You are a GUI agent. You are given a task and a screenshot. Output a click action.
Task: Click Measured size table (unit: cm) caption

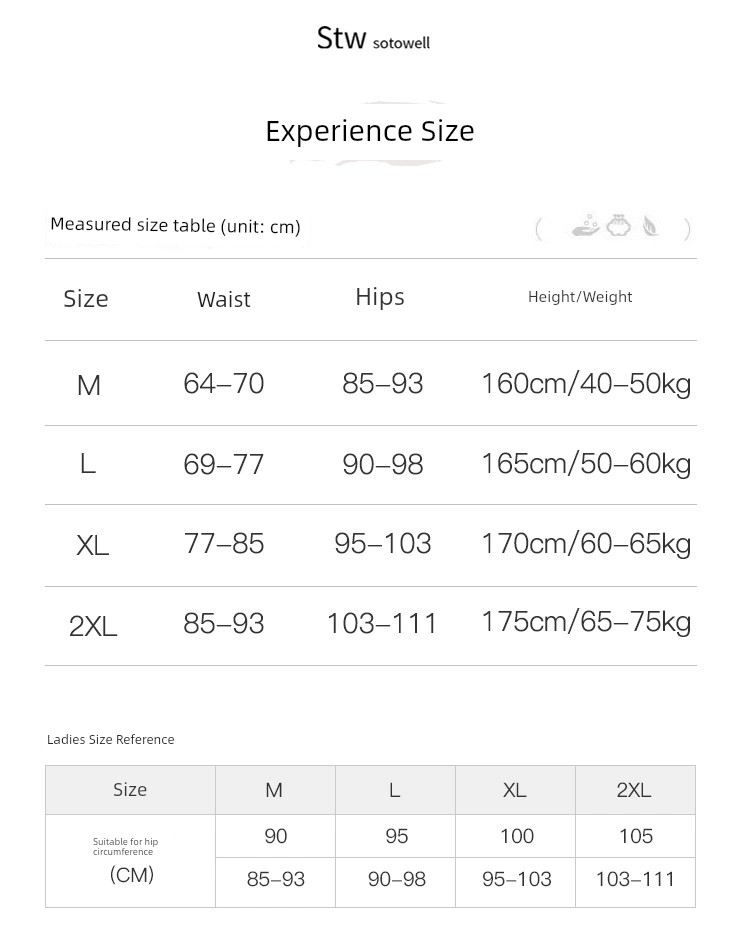(175, 226)
